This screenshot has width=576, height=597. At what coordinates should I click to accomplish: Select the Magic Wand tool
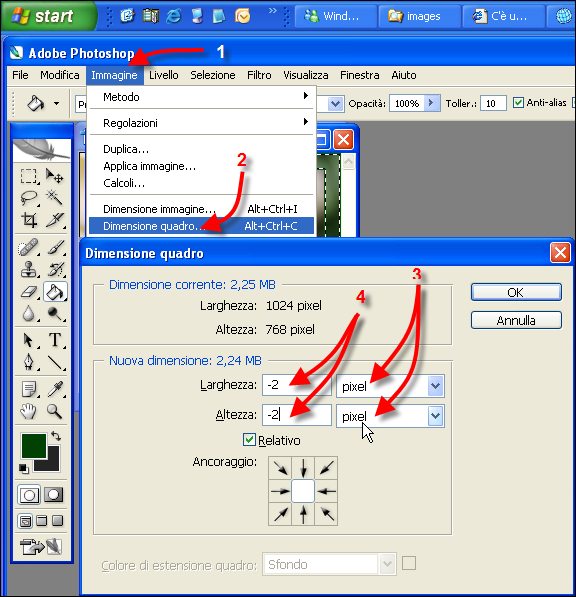coord(54,198)
